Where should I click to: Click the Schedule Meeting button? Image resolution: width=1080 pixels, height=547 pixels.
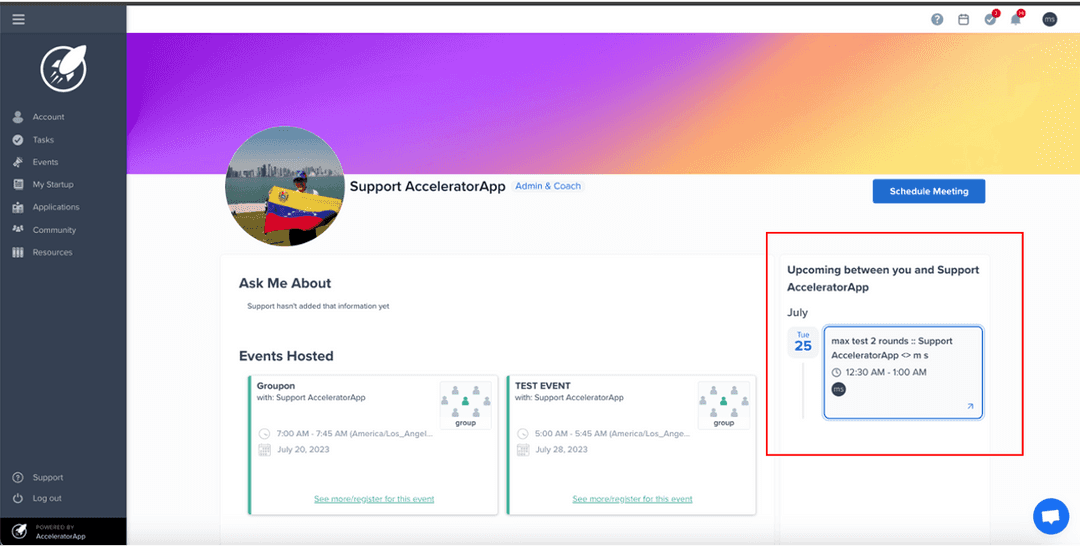[928, 192]
